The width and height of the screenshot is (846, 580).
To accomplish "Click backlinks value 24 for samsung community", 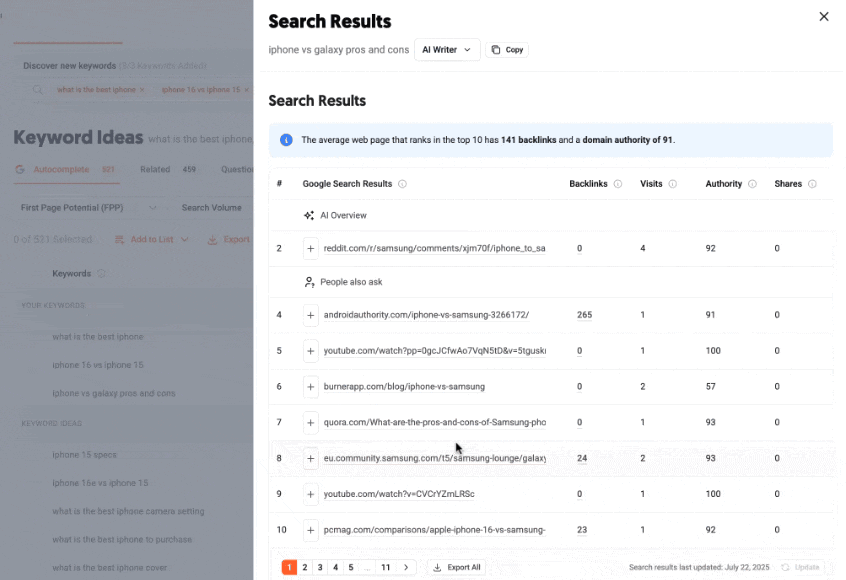I will pos(582,458).
